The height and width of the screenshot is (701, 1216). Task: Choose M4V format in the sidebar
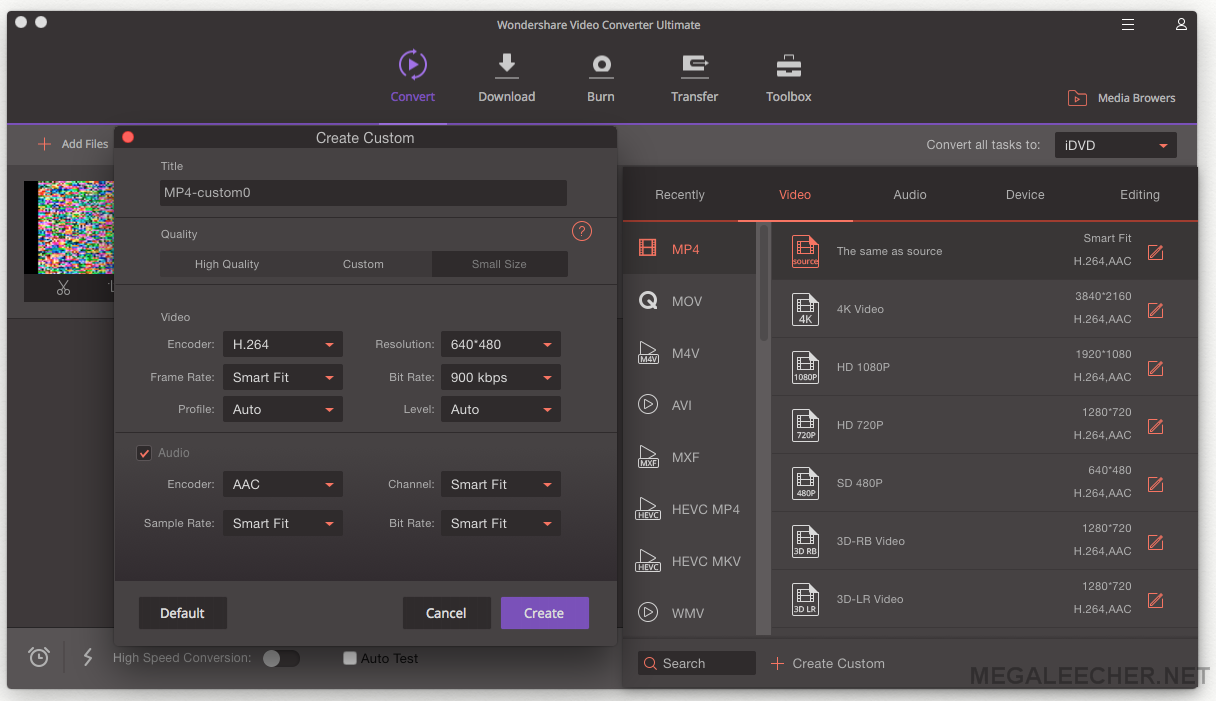coord(690,353)
